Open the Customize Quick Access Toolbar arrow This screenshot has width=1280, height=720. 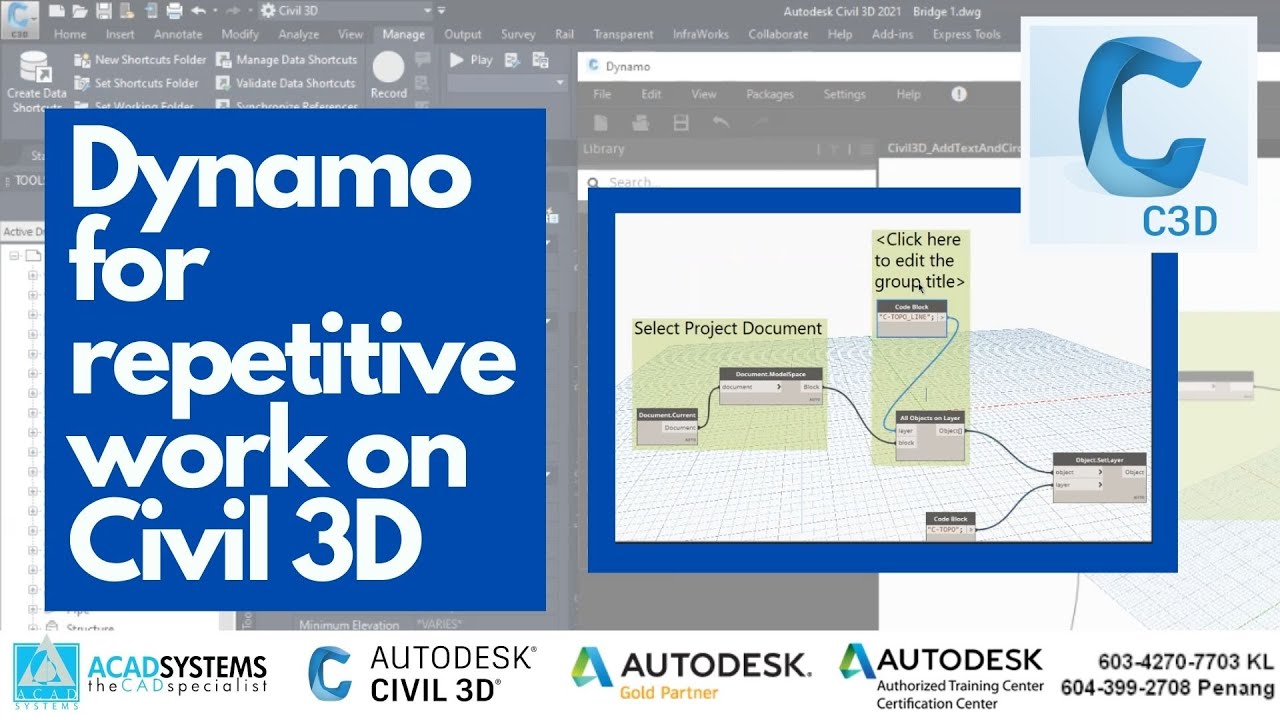(441, 11)
